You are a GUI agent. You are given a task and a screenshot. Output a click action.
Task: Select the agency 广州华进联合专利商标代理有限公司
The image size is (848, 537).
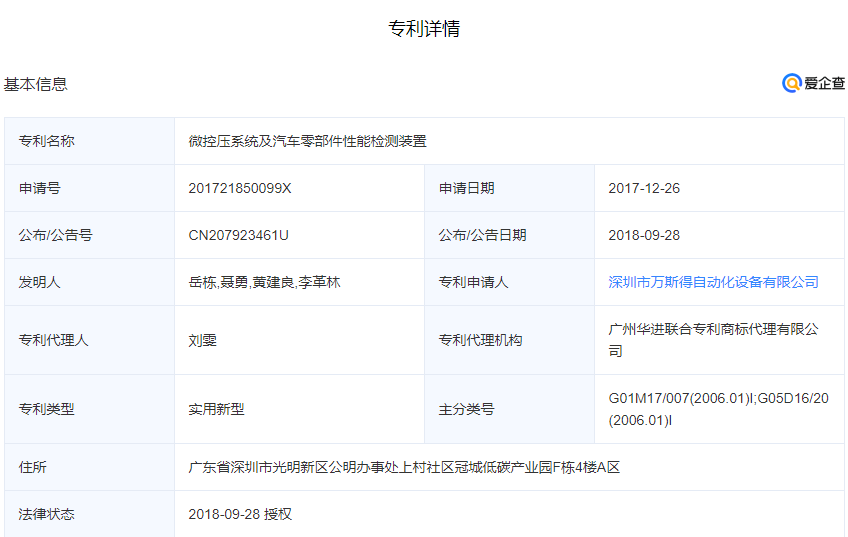coord(713,340)
